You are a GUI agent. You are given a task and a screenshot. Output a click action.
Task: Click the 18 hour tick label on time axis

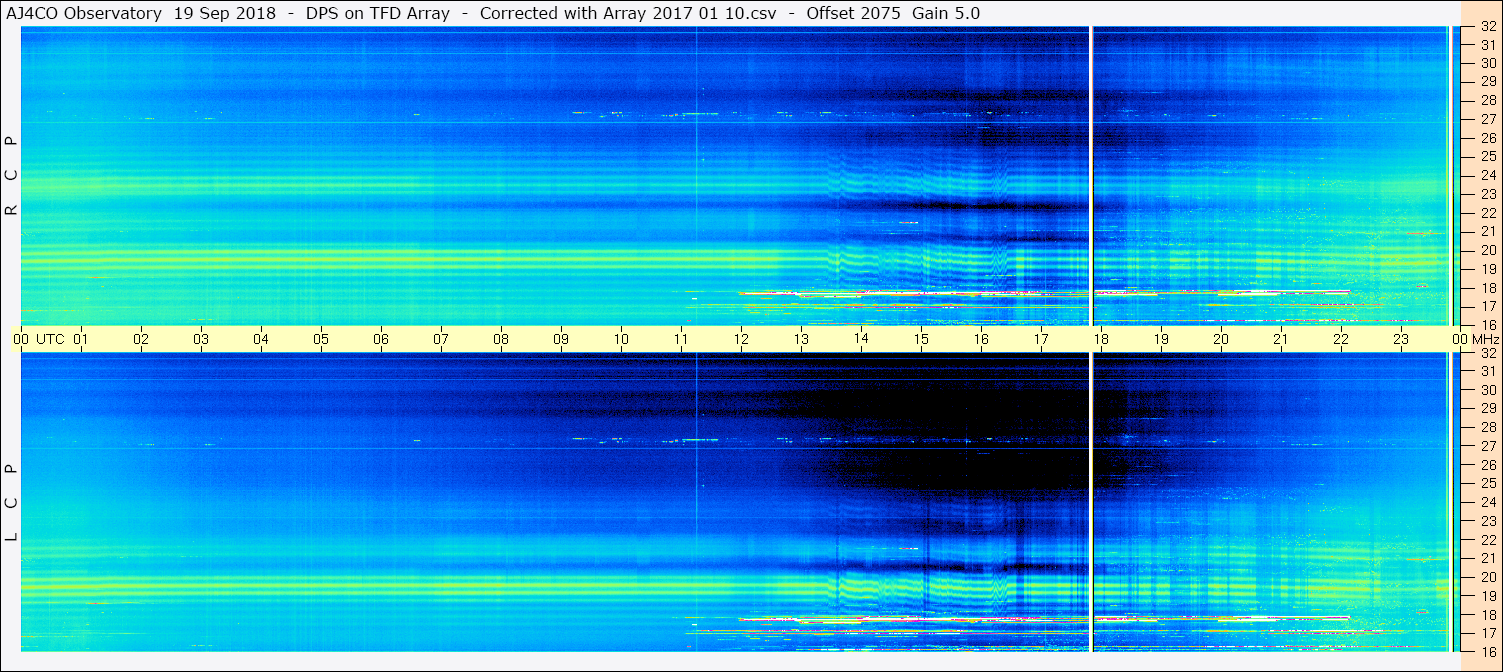tap(1101, 339)
